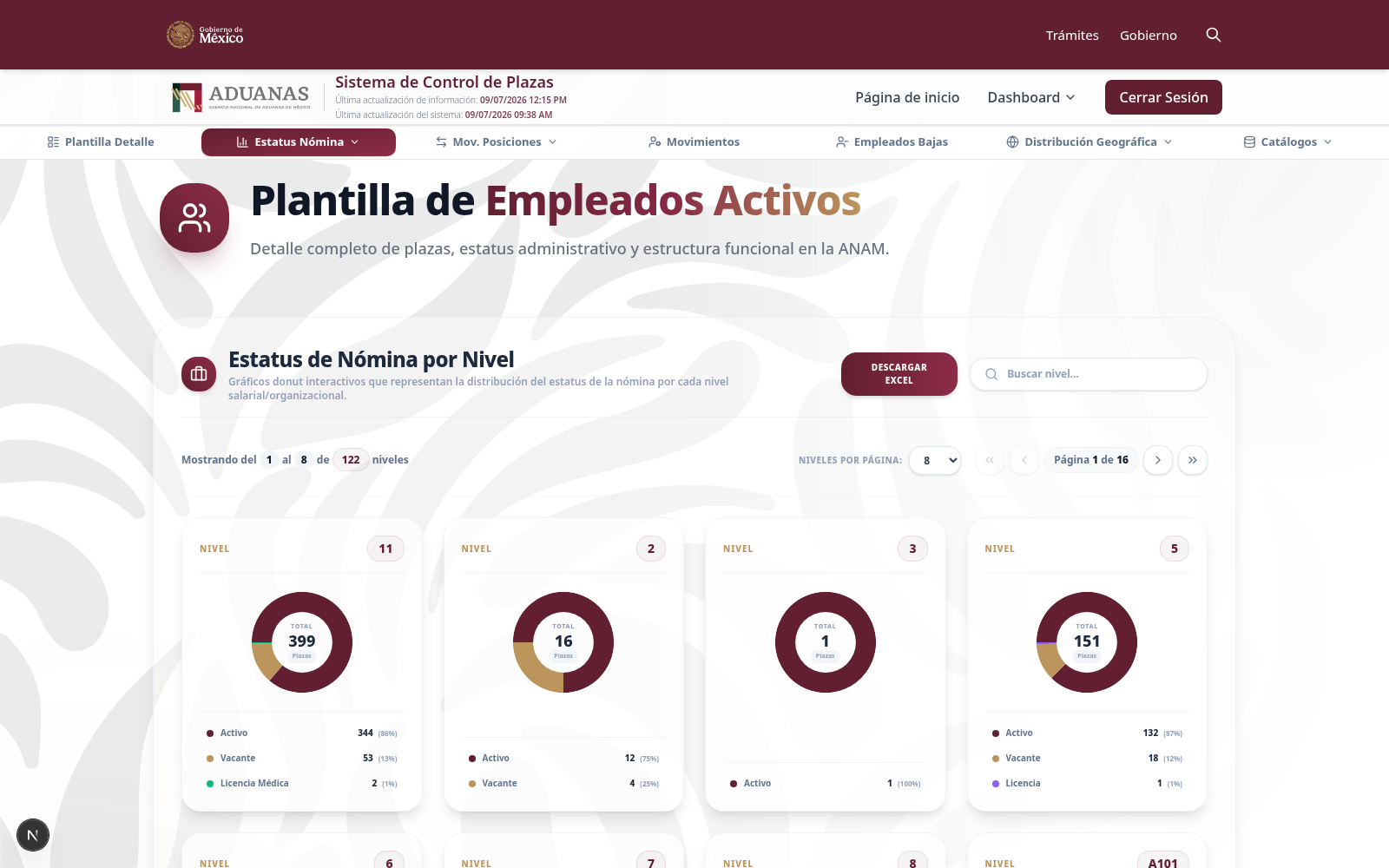
Task: Select Licencia legend in Nivel 5 card
Action: [1087, 784]
